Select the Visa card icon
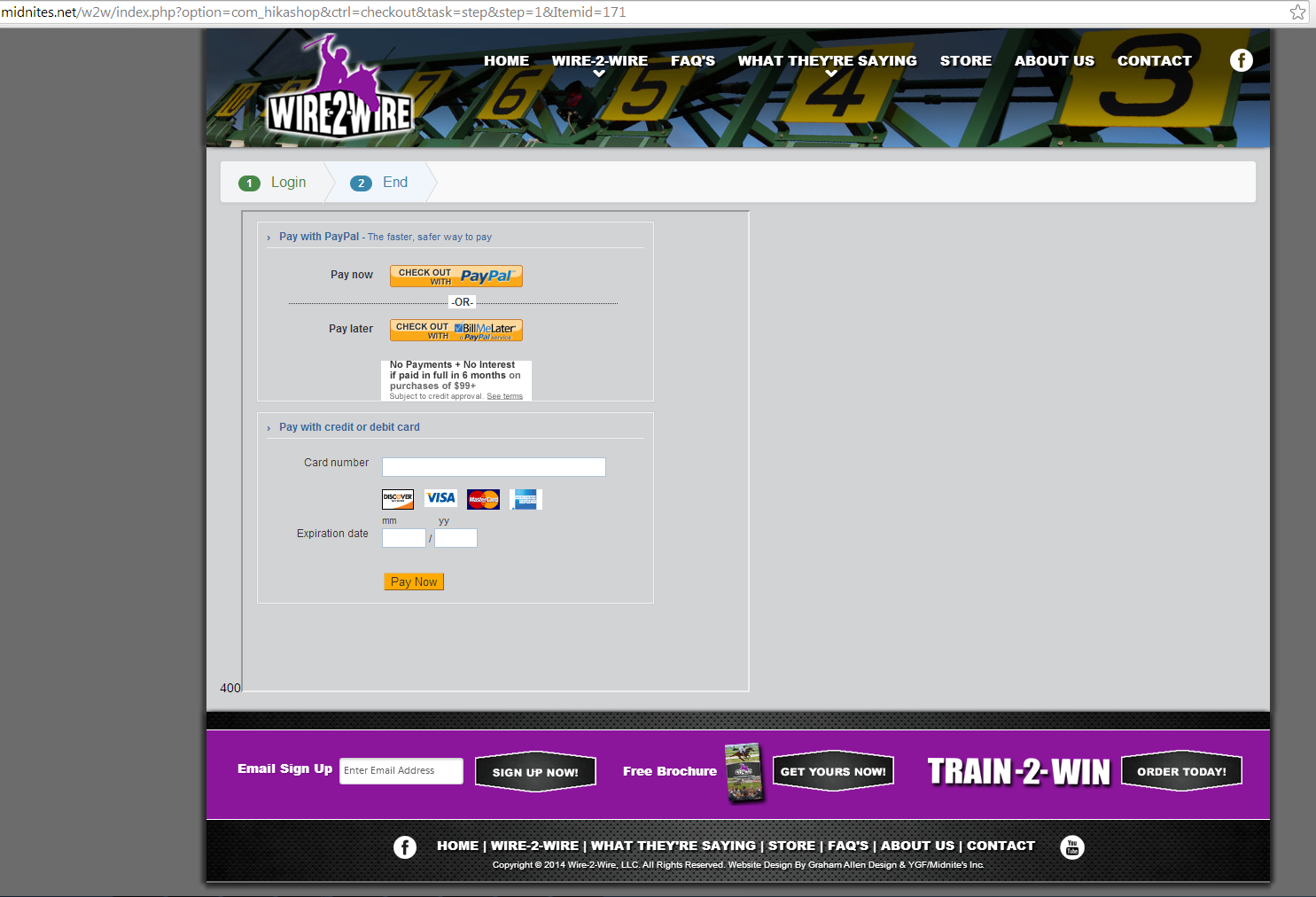The width and height of the screenshot is (1316, 897). coord(440,499)
